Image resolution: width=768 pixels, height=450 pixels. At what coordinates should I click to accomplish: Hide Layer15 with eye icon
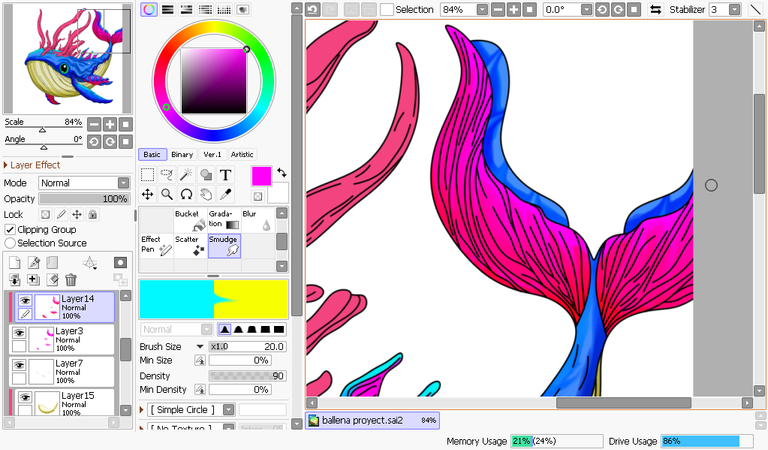tap(25, 397)
